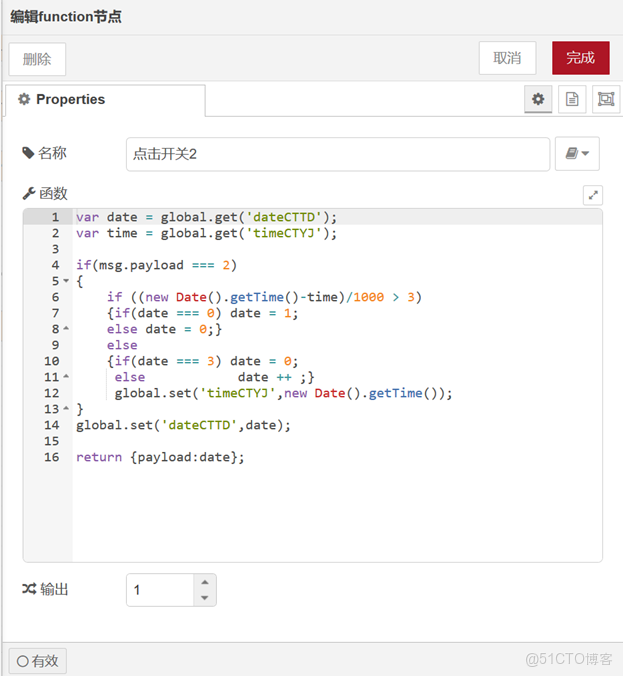
Task: Open node properties gear icon
Action: click(x=538, y=99)
